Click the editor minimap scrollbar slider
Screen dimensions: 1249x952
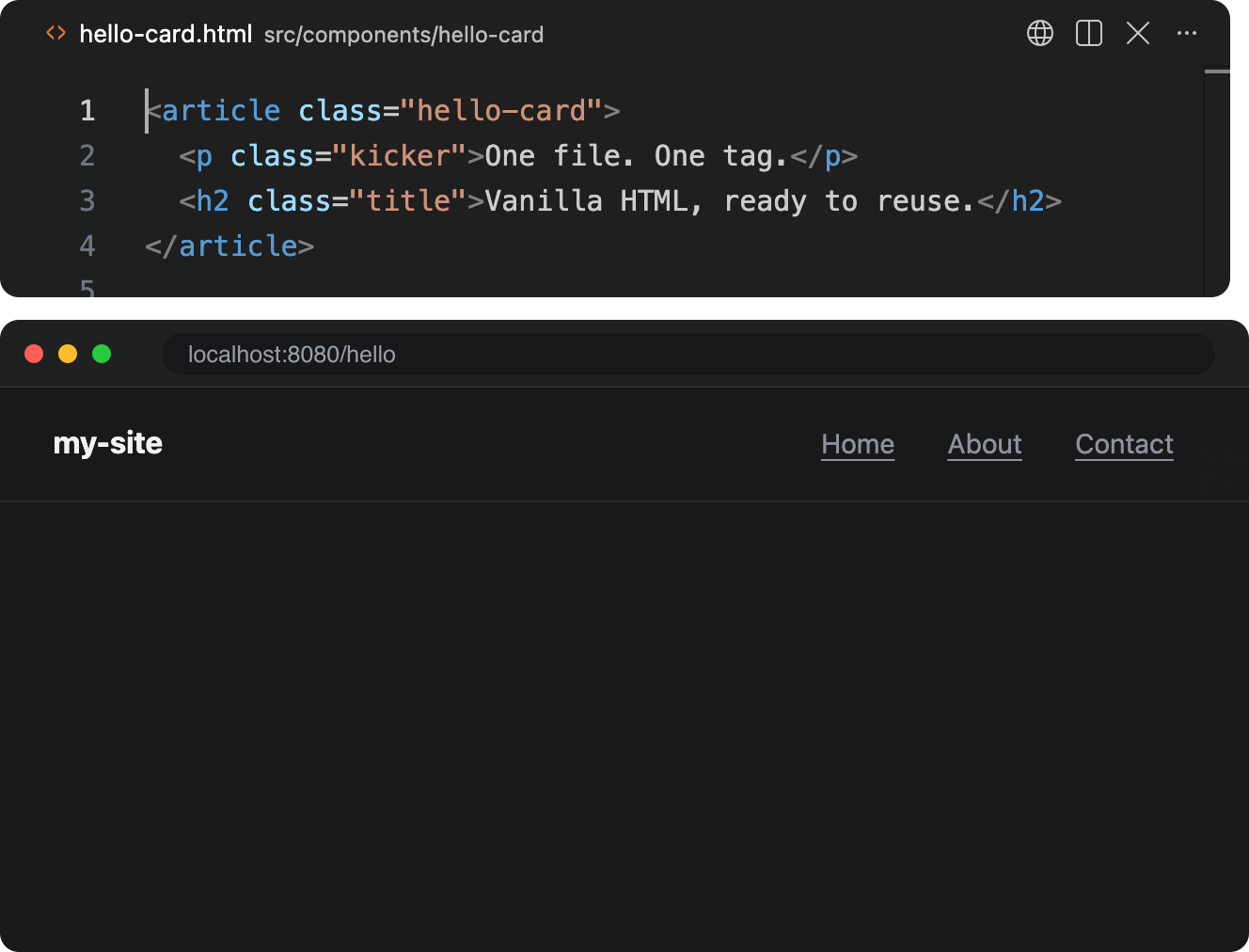coord(1217,71)
